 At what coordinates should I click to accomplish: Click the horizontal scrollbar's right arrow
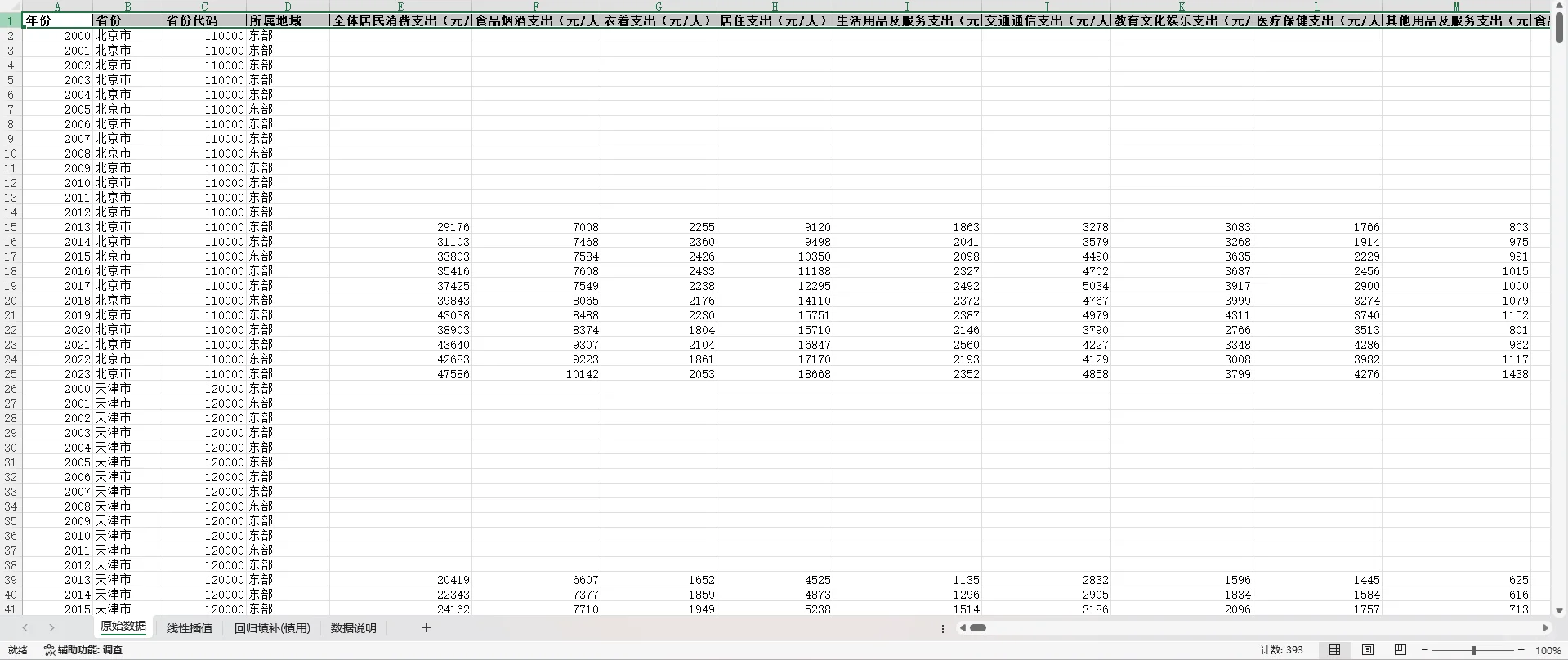tap(1545, 628)
